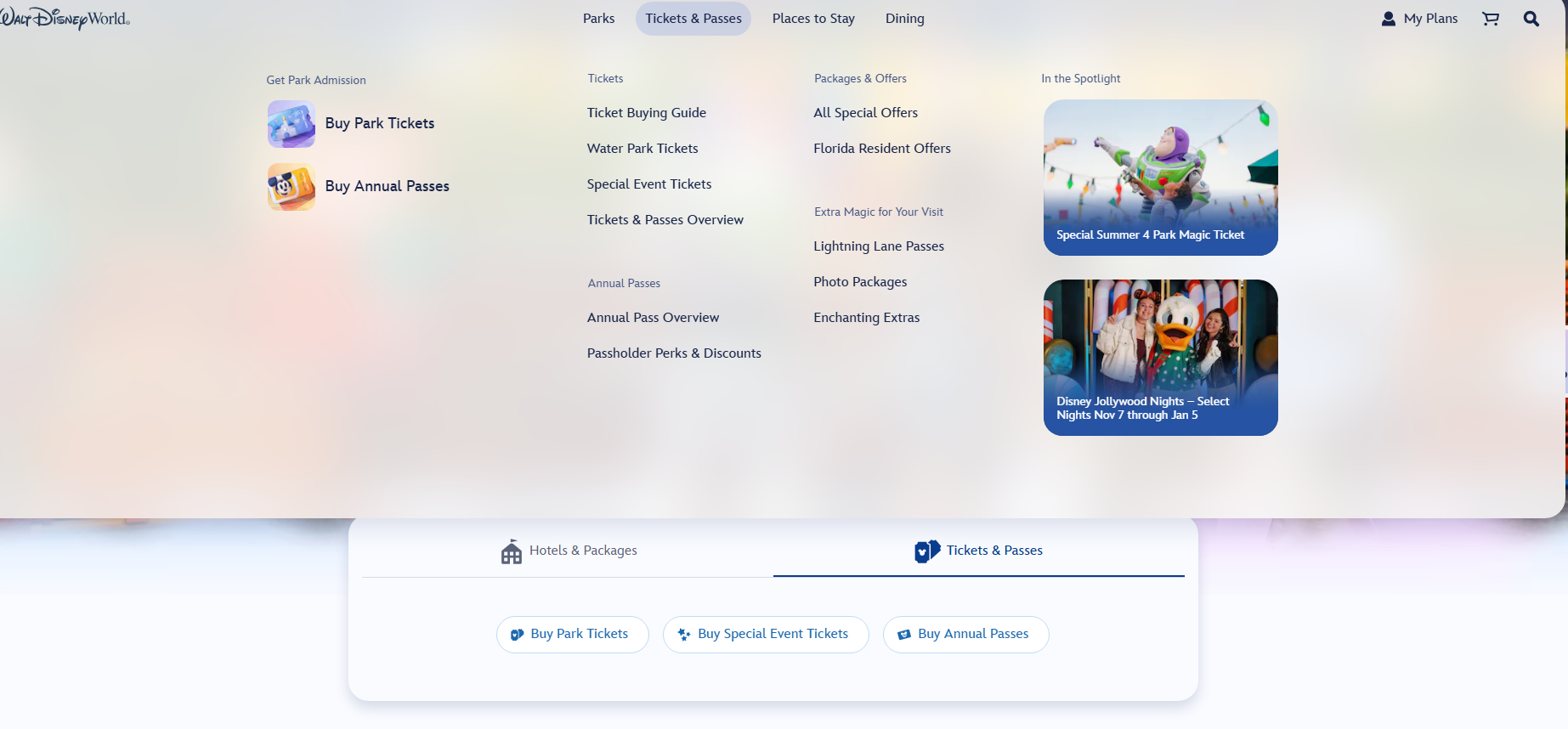
Task: Click the Buy Annual Passes Mickey icon
Action: tap(292, 187)
